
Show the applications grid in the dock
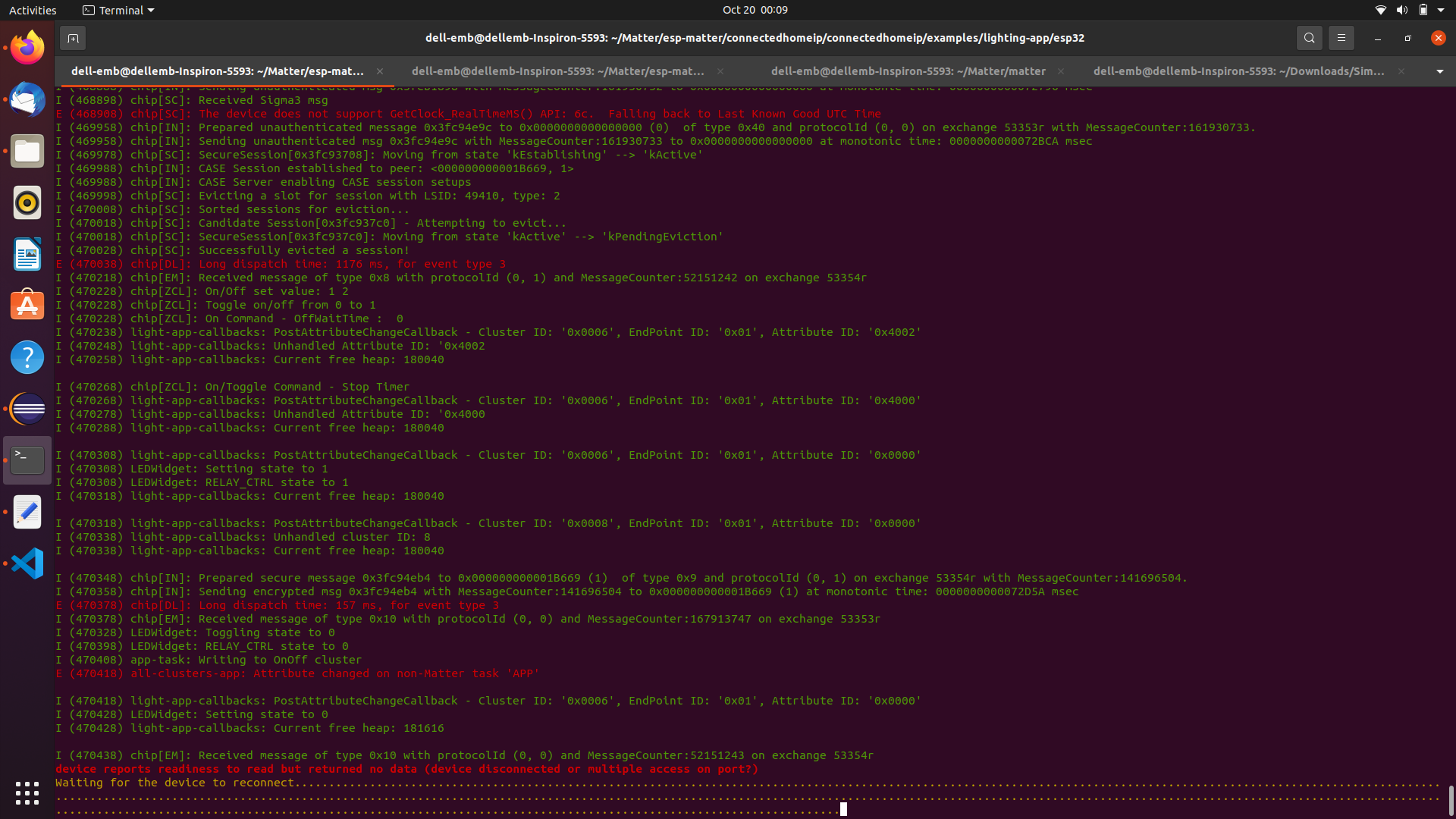pyautogui.click(x=27, y=793)
